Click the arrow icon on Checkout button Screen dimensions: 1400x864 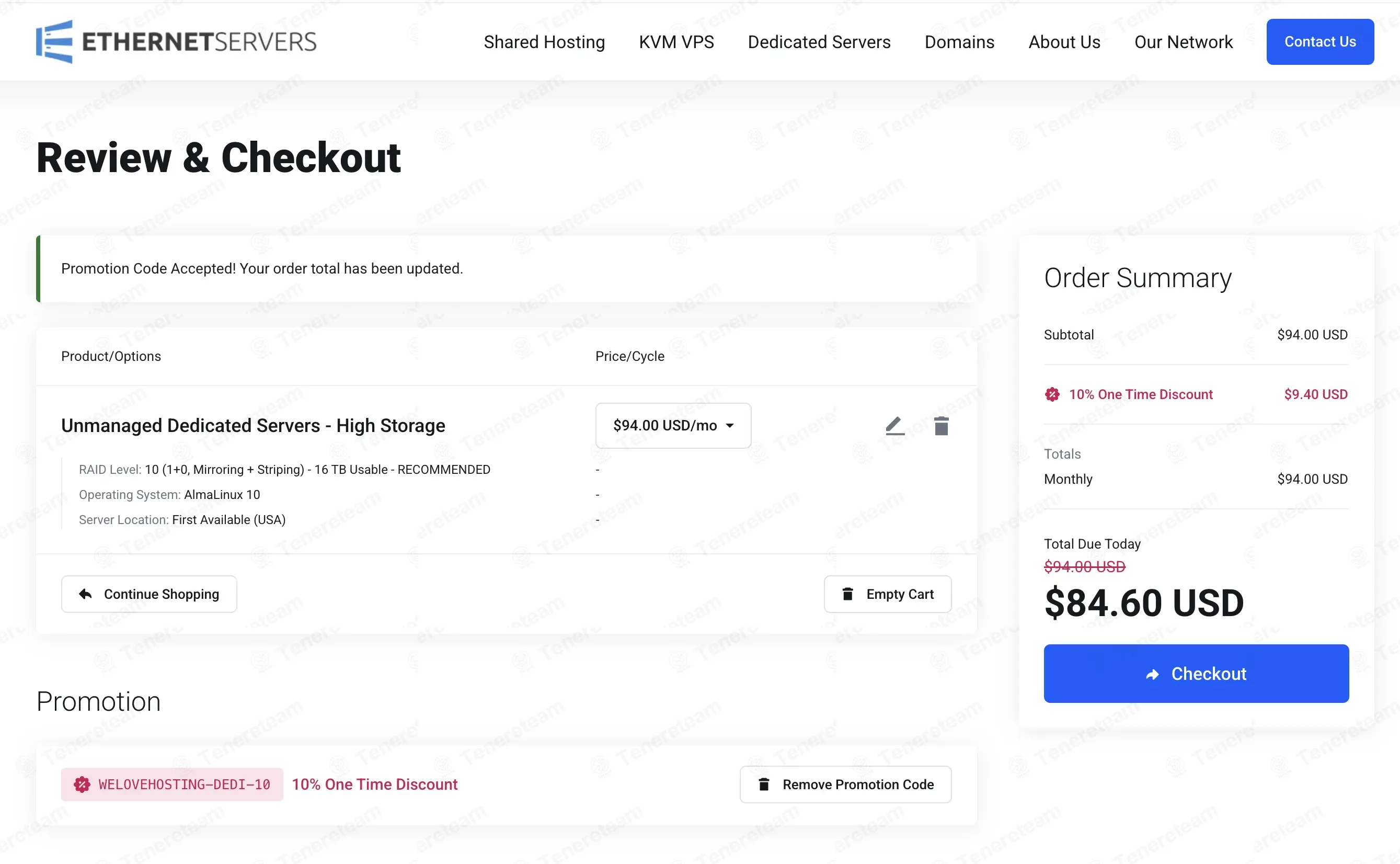[x=1152, y=674]
